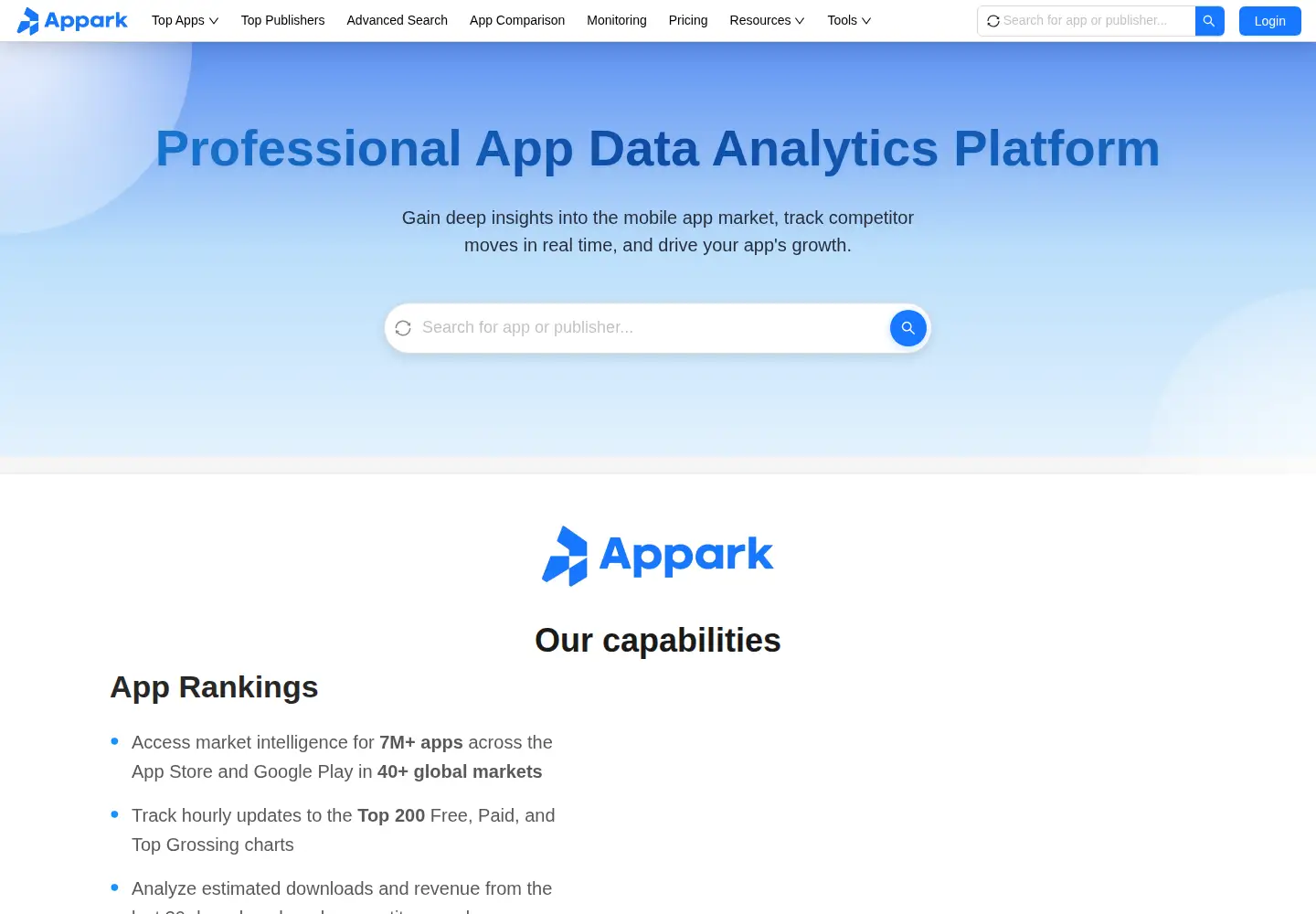Screen dimensions: 1316x914
Task: View the Pricing page
Action: pos(688,20)
